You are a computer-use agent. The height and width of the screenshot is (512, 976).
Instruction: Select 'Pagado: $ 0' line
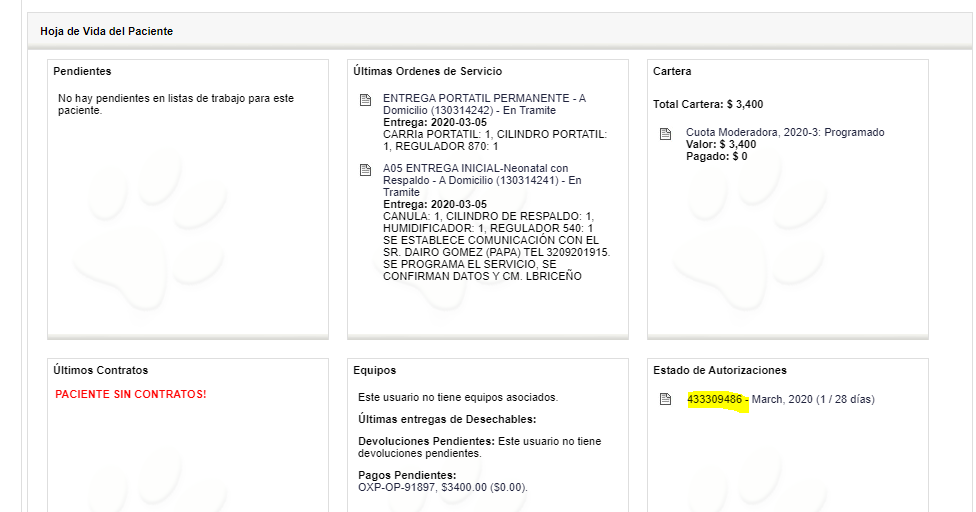pos(716,156)
